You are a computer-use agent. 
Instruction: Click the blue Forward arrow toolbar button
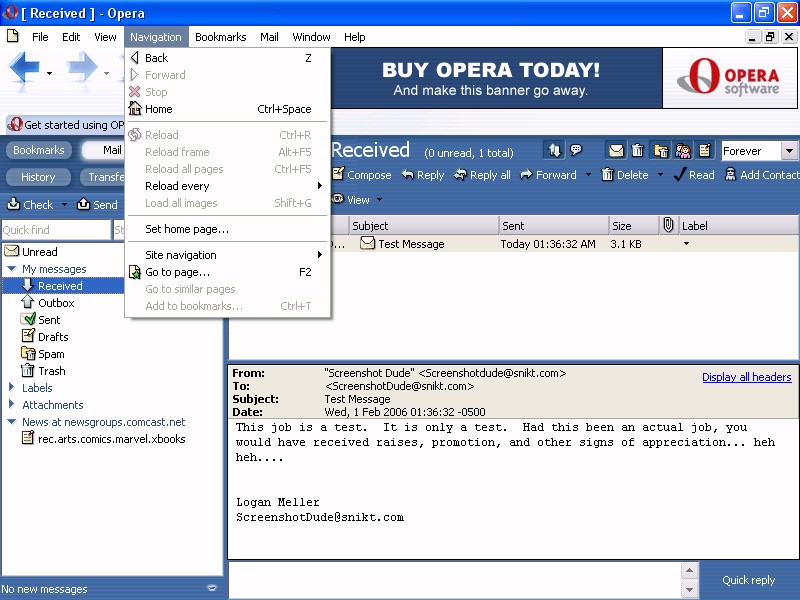[x=82, y=66]
